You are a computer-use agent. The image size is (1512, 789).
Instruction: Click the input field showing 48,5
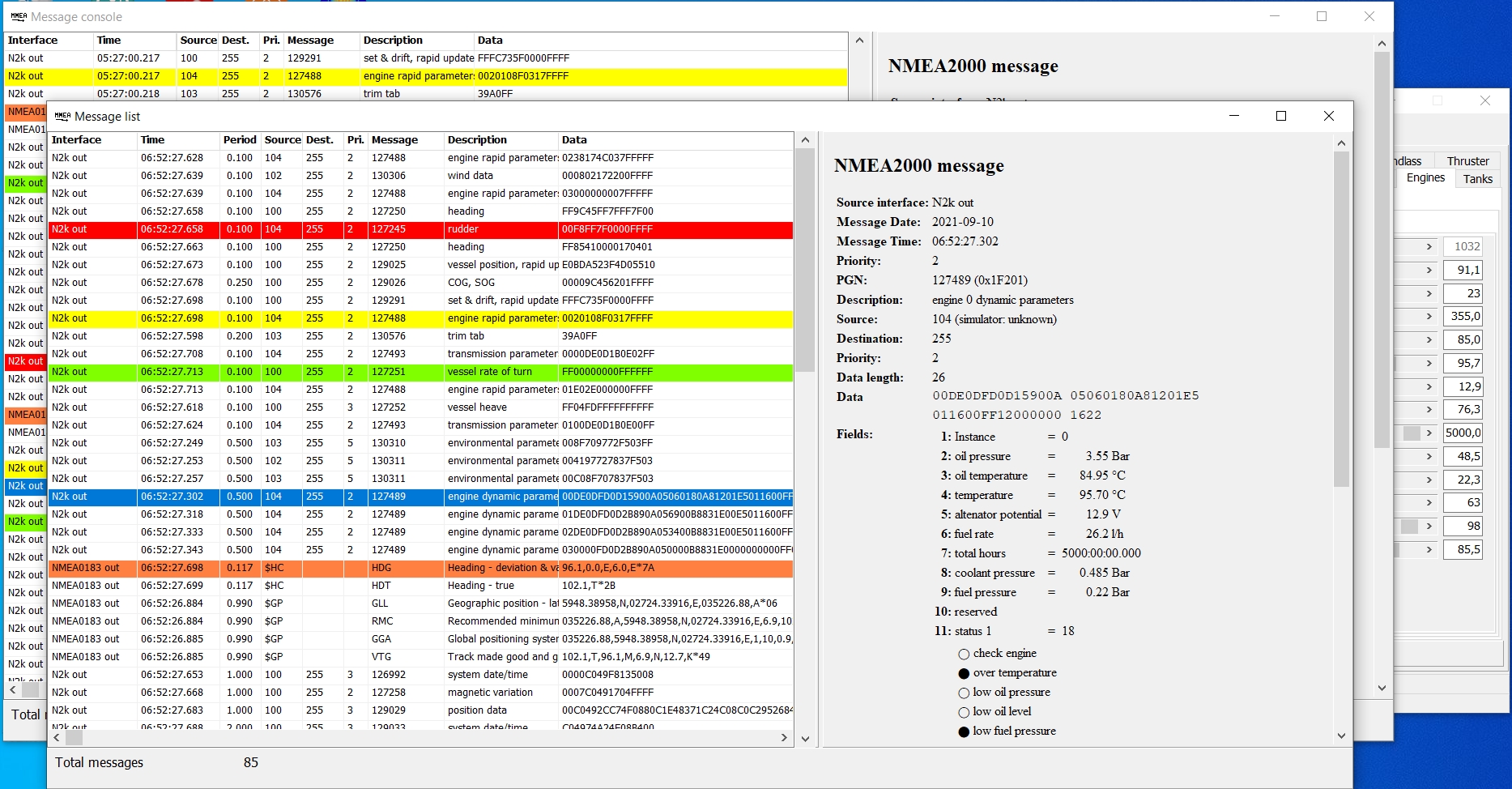coord(1463,456)
